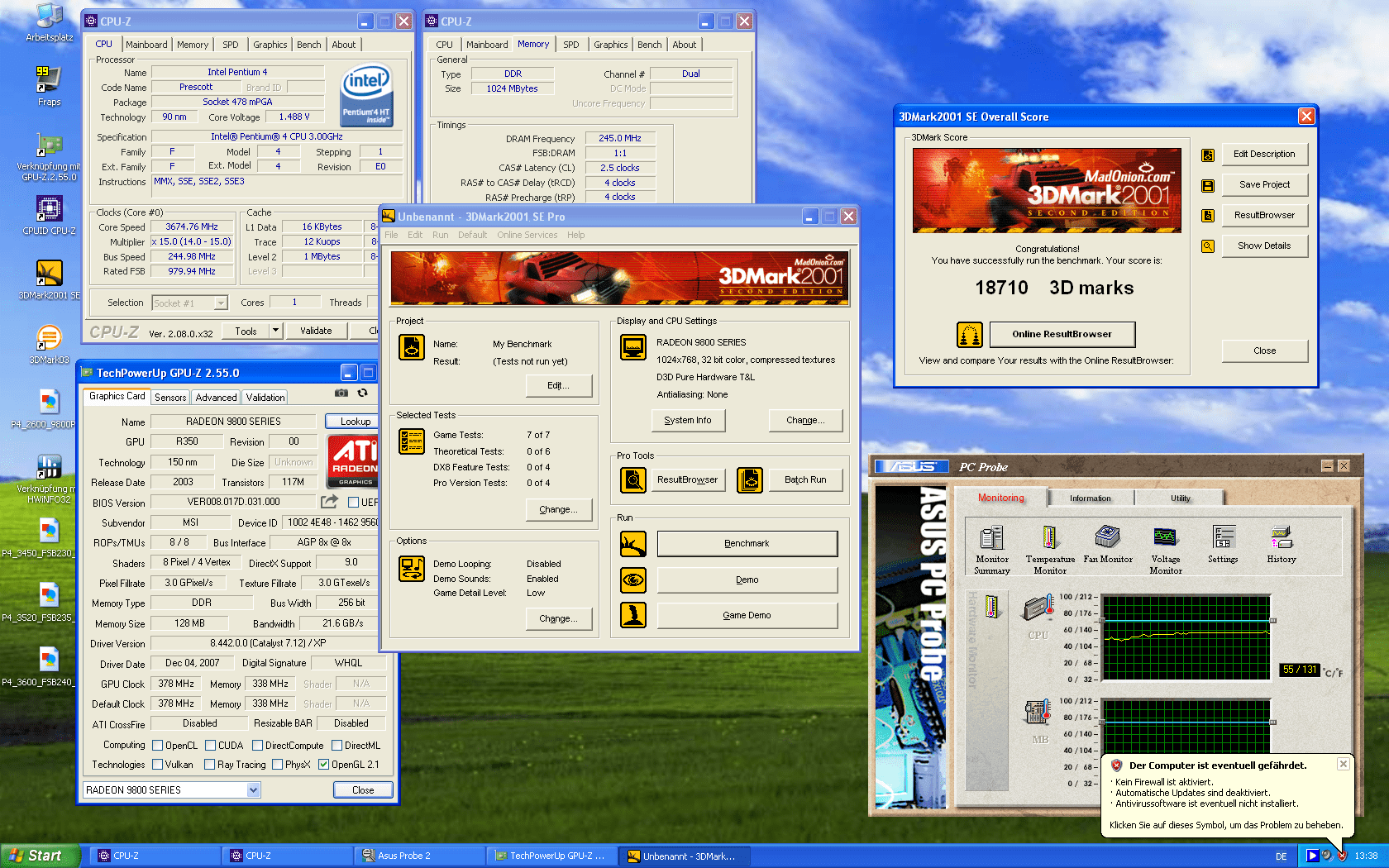Launch CPUID CPU-Z desktop icon
This screenshot has width=1389, height=868.
[49, 215]
